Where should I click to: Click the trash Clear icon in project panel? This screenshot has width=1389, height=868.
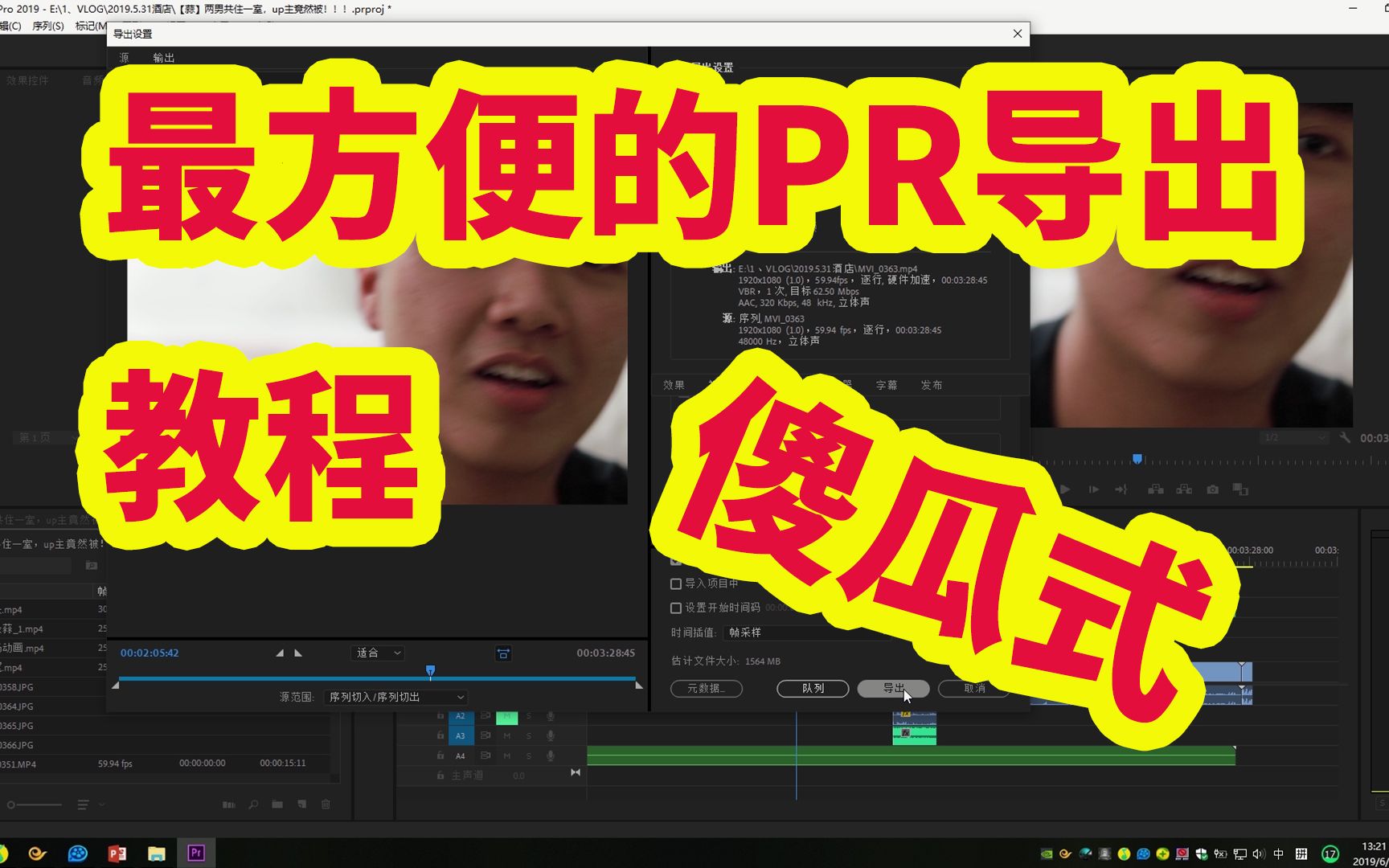[326, 805]
